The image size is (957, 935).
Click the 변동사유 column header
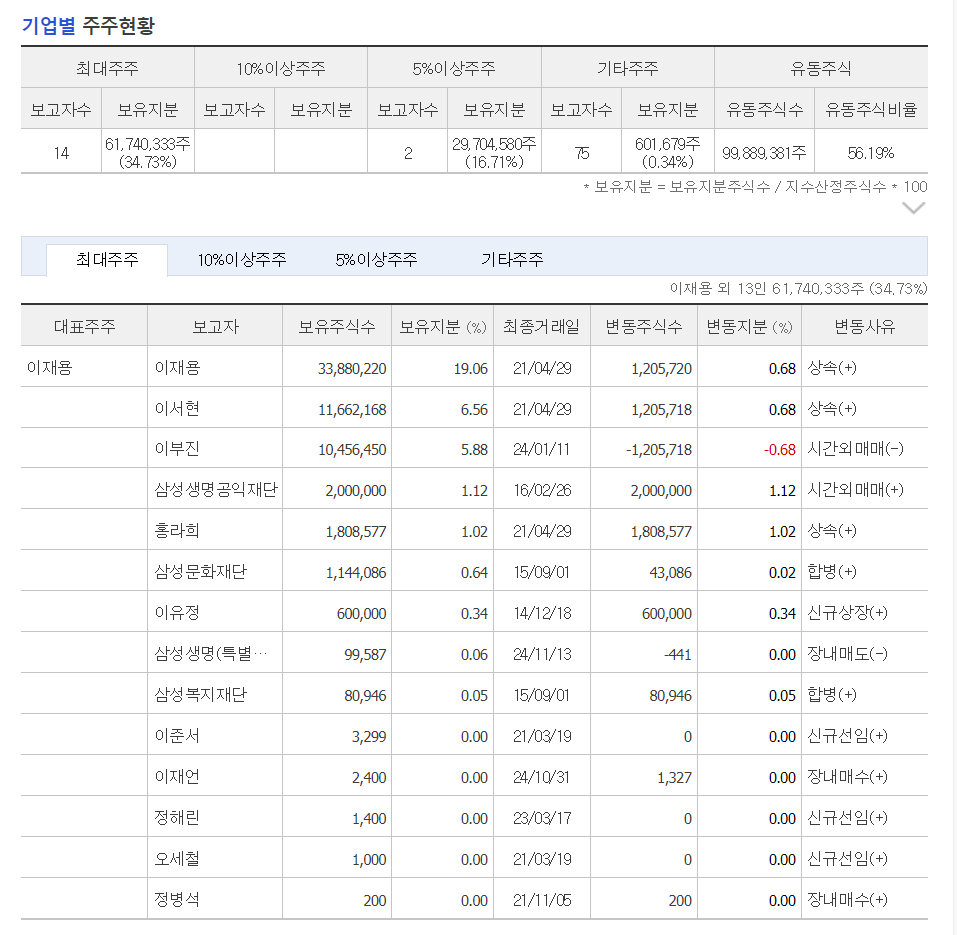[x=864, y=327]
